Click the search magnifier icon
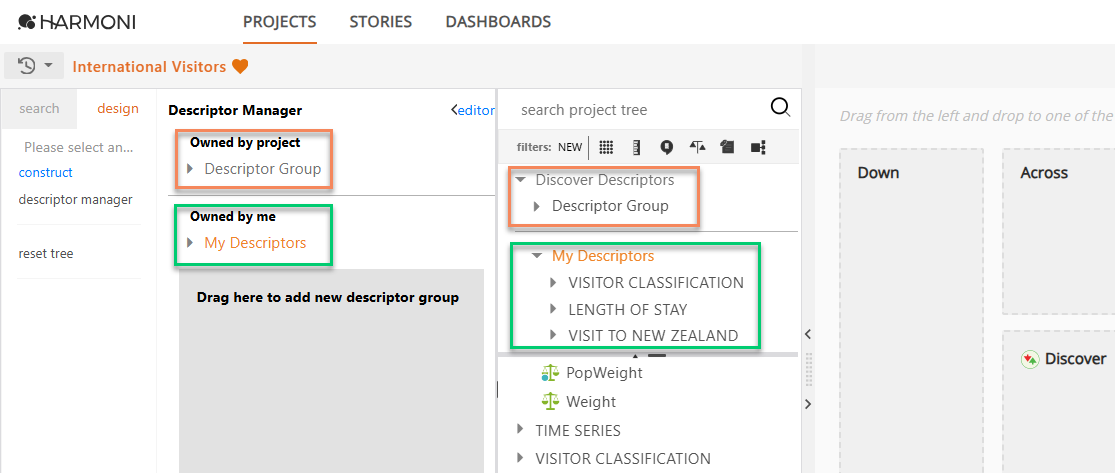This screenshot has width=1115, height=473. click(x=780, y=107)
